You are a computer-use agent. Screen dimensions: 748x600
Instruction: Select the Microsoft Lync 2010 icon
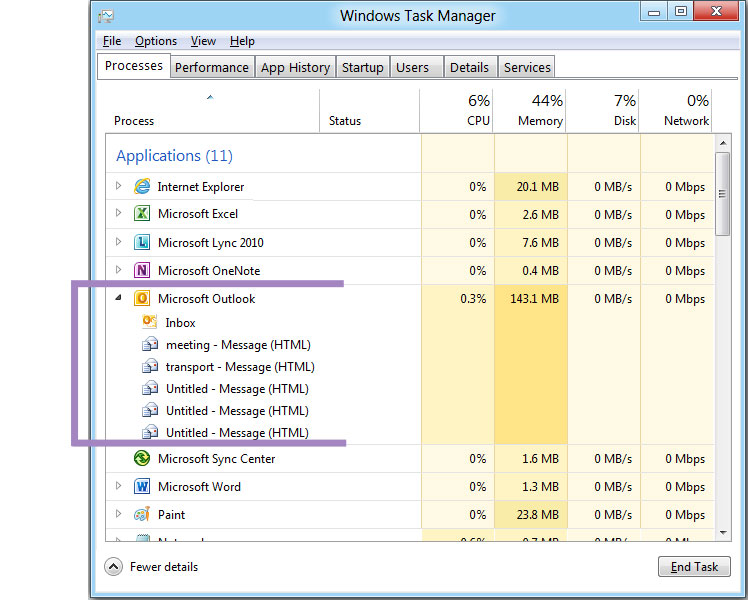[x=142, y=242]
